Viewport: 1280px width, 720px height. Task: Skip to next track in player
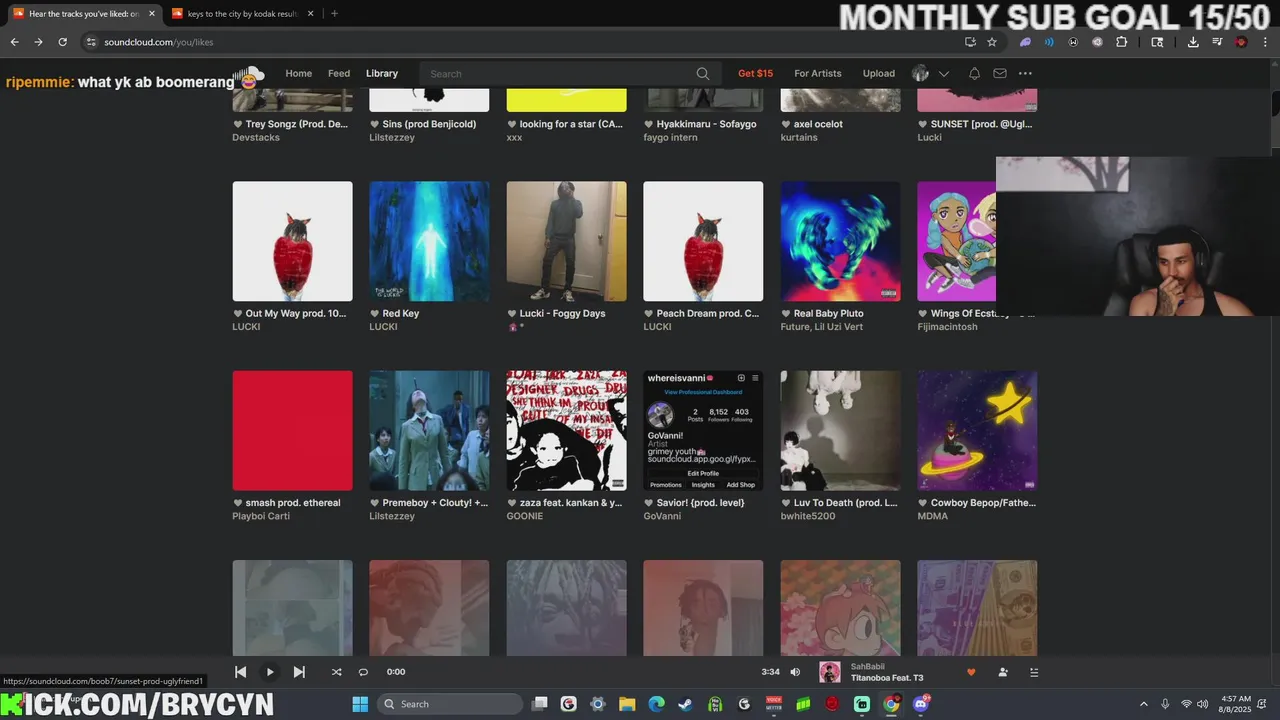pos(299,672)
